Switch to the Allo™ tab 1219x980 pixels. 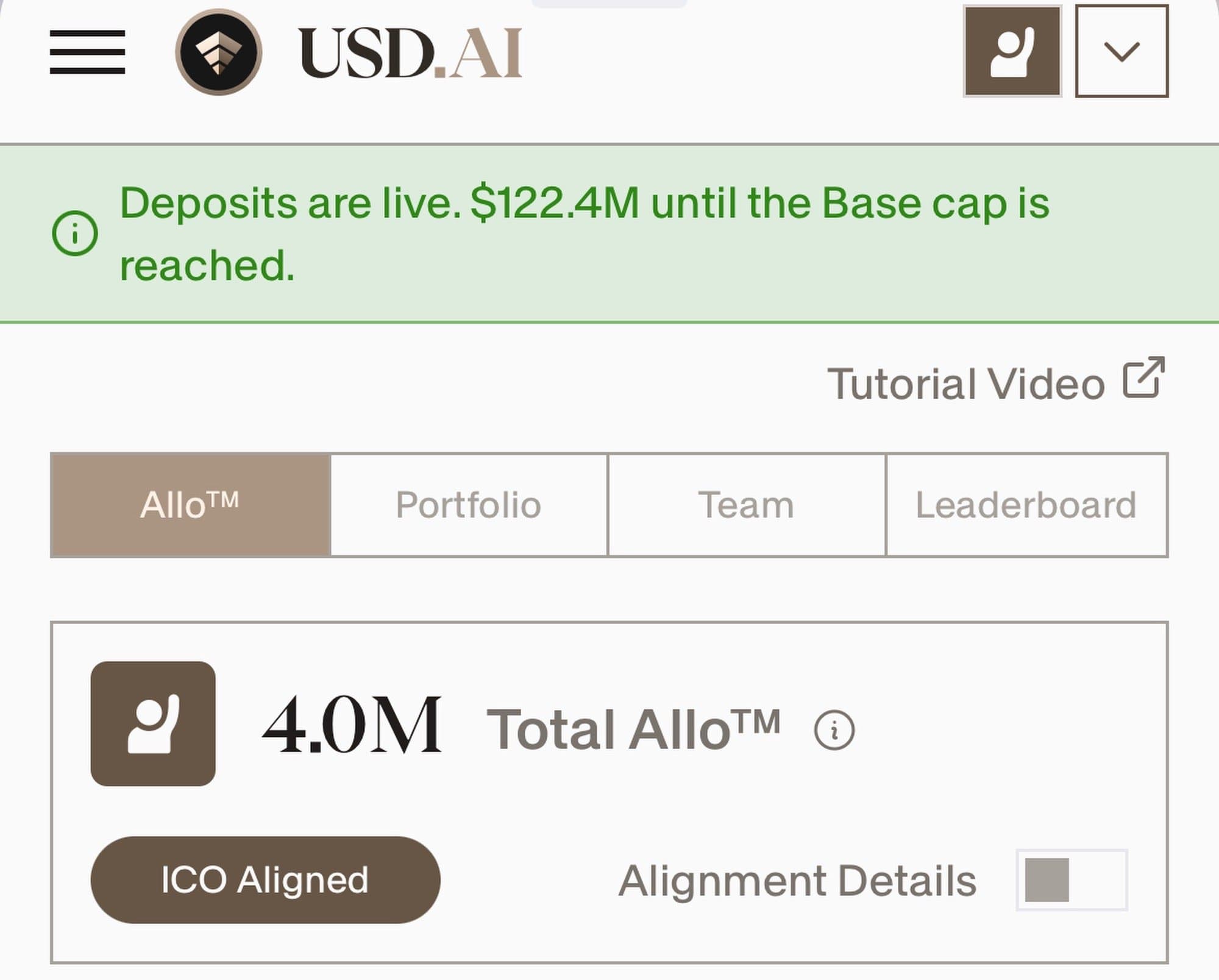190,505
